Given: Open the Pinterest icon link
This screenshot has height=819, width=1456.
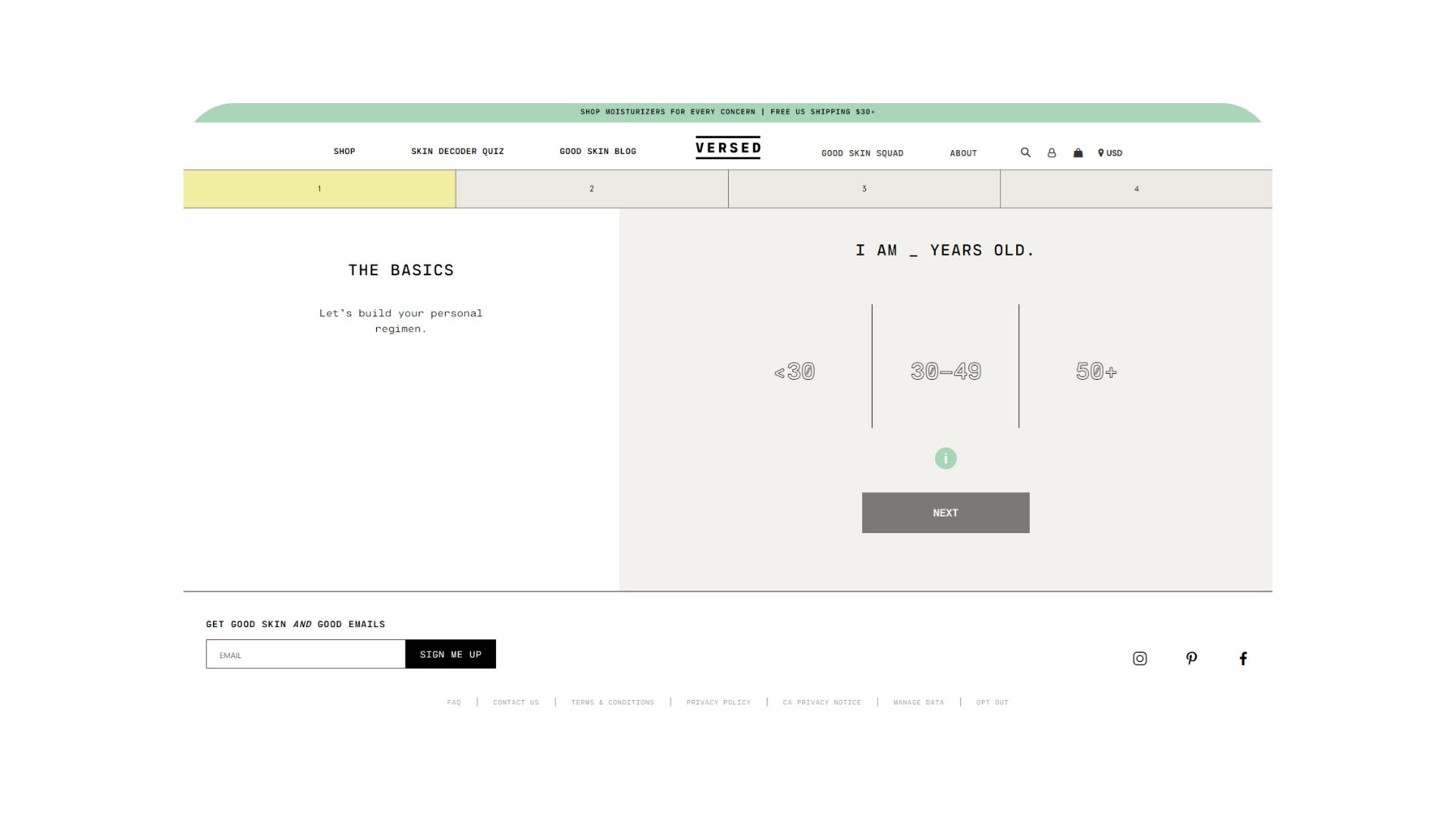Looking at the screenshot, I should click(1191, 658).
